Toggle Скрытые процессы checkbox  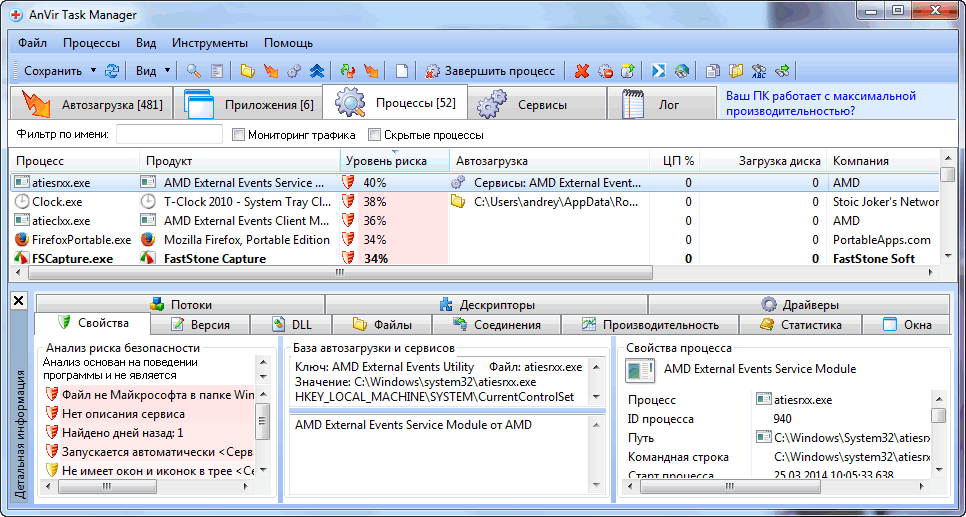[x=375, y=135]
